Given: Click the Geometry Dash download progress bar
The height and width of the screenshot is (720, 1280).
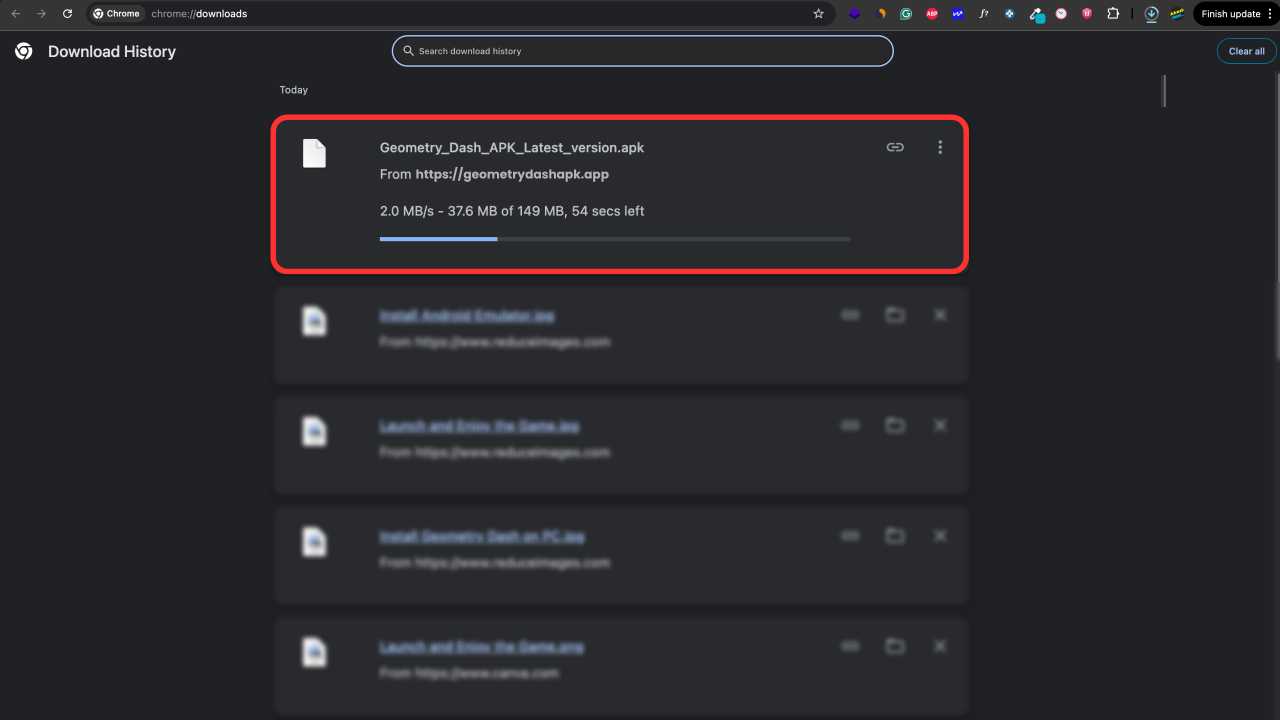Looking at the screenshot, I should click(x=615, y=239).
